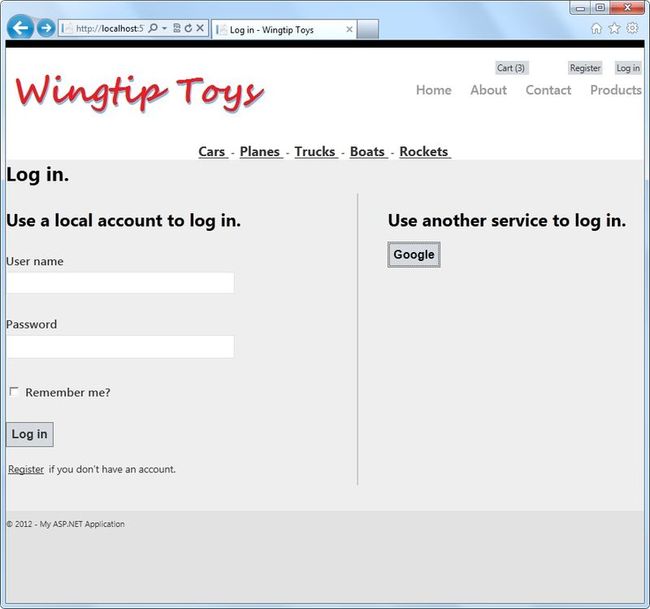Click the Register link in header
This screenshot has width=650, height=609.
pyautogui.click(x=585, y=68)
